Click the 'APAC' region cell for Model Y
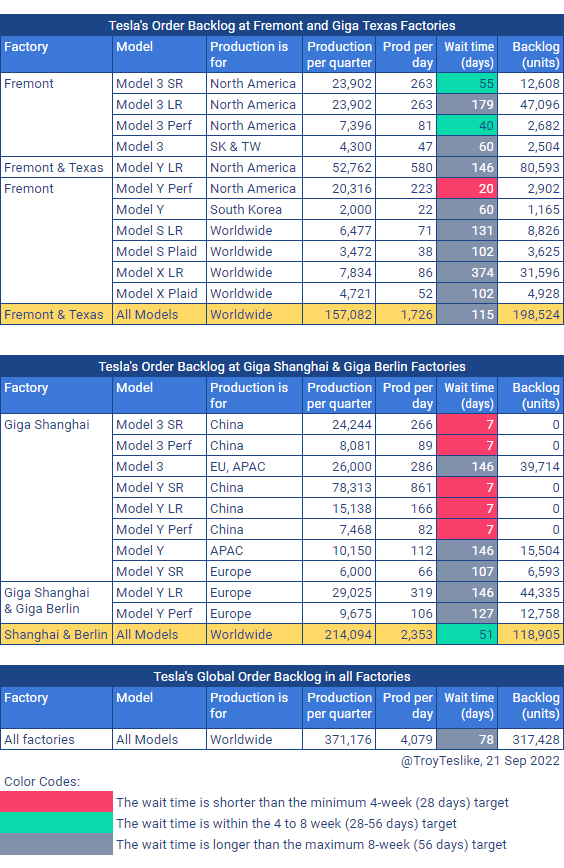The width and height of the screenshot is (564, 868). 254,551
